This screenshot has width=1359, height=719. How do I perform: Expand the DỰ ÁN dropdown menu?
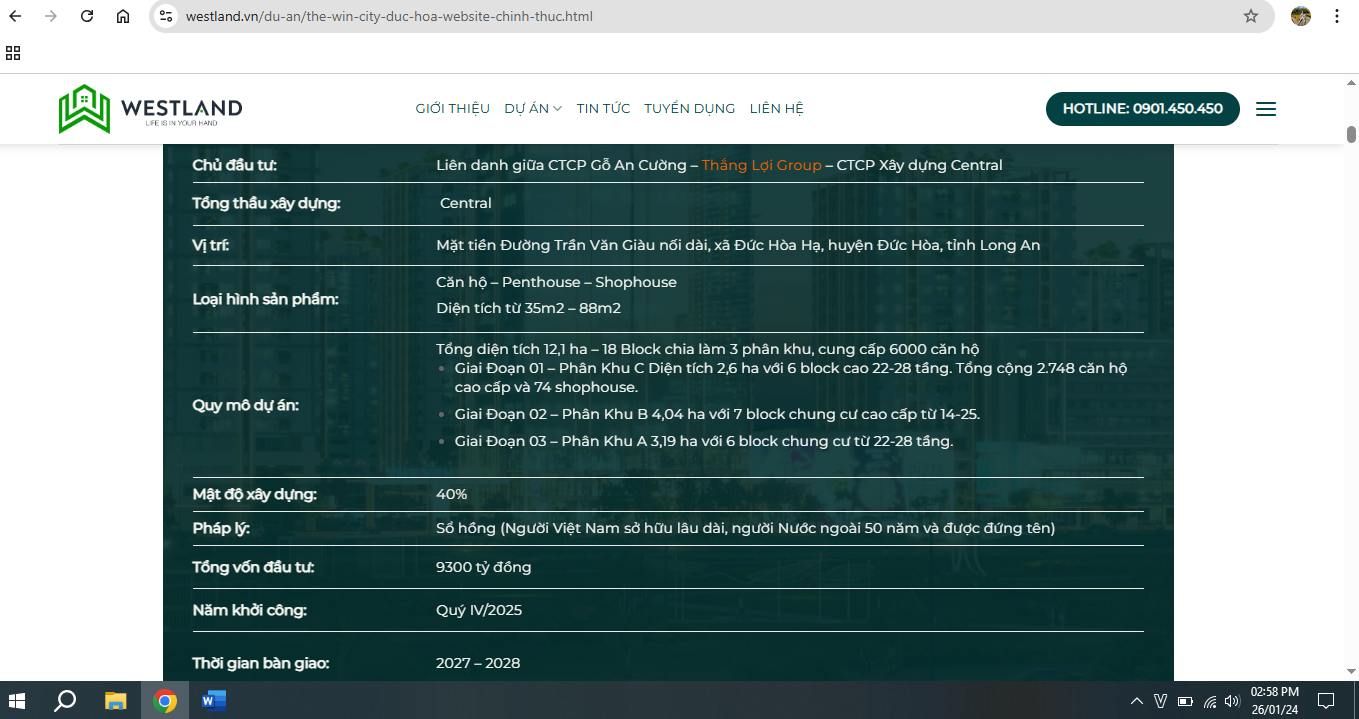[532, 109]
